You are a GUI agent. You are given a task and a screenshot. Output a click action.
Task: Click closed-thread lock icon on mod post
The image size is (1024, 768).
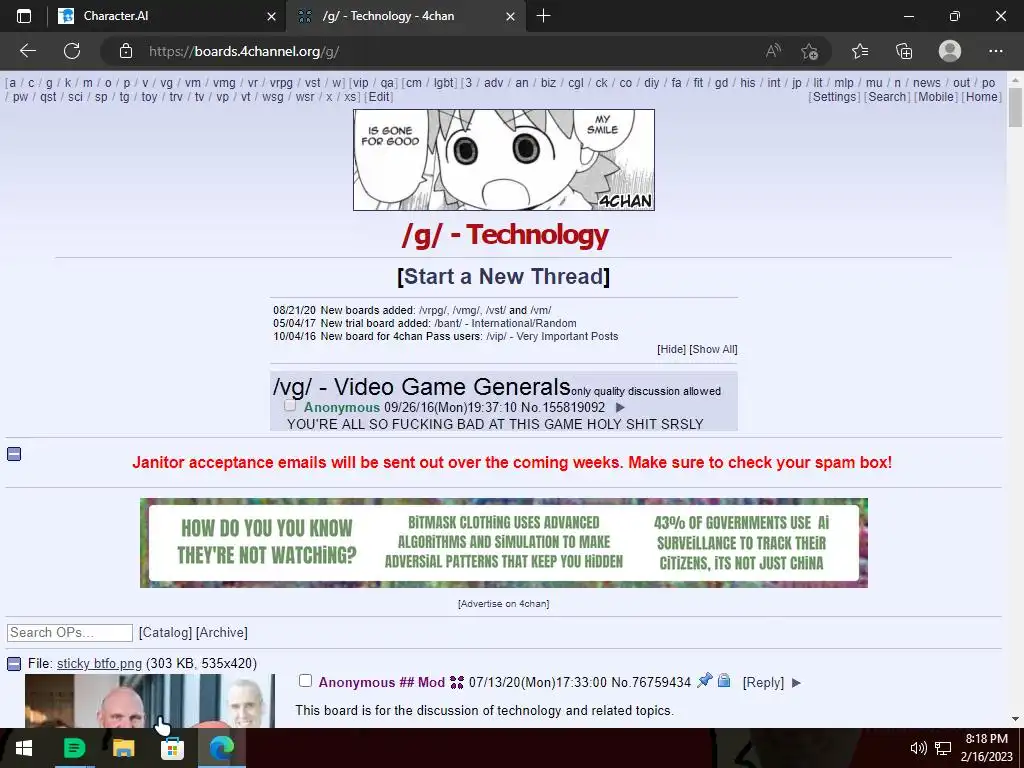pos(724,680)
